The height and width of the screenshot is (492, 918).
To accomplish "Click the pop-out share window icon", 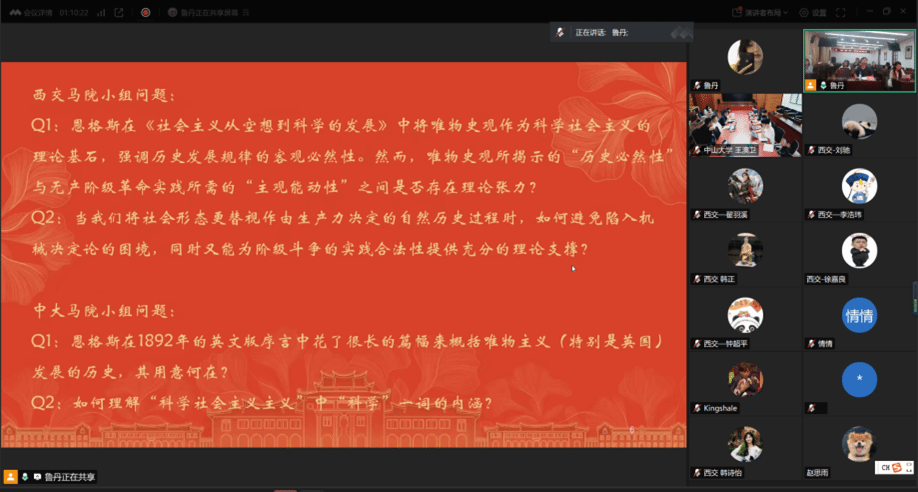I will point(119,12).
